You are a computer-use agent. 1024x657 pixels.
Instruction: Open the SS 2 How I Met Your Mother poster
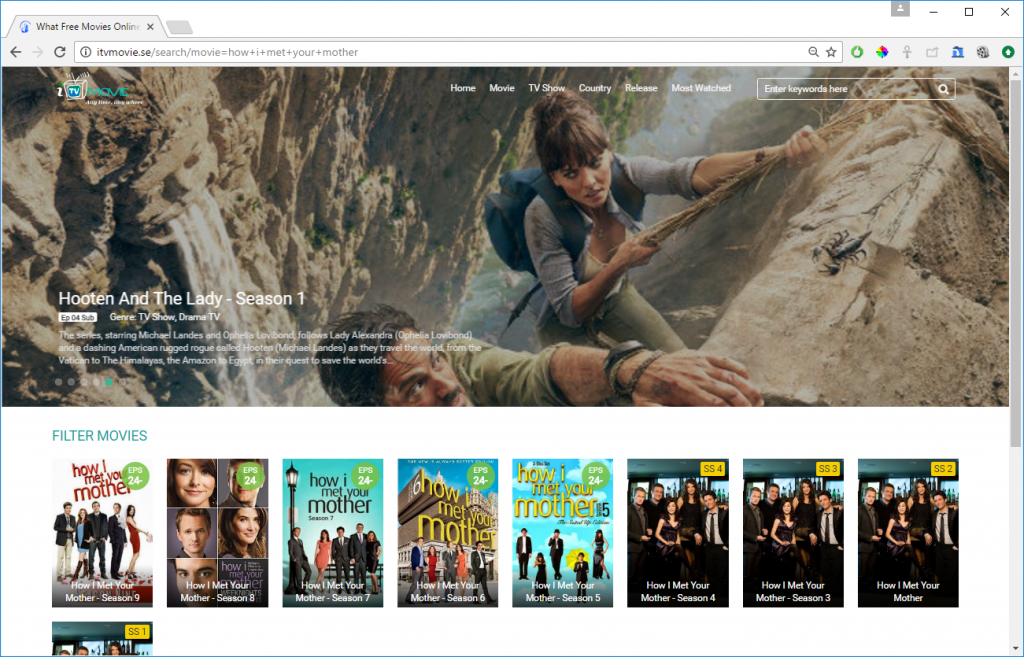click(x=908, y=533)
